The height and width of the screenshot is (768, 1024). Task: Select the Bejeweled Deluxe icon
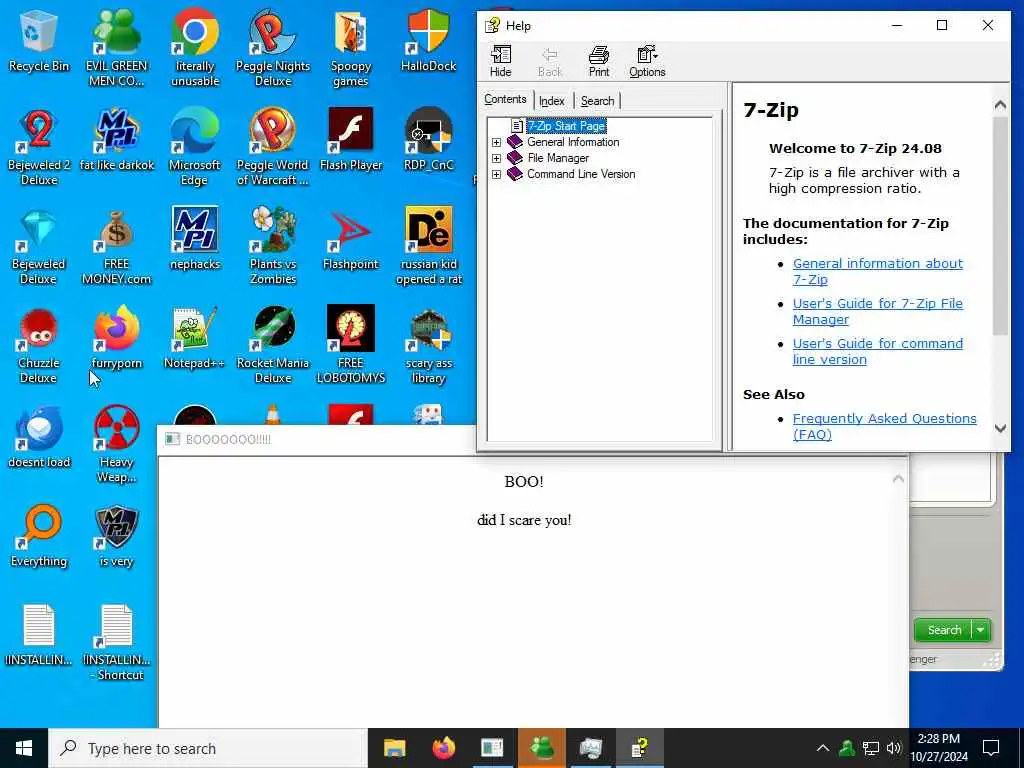coord(39,246)
